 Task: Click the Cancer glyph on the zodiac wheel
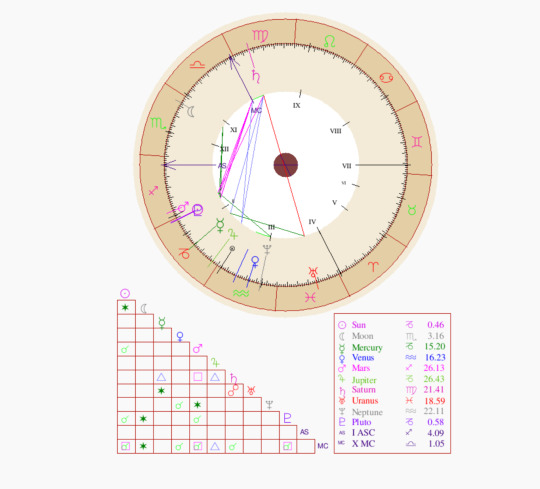pos(386,77)
